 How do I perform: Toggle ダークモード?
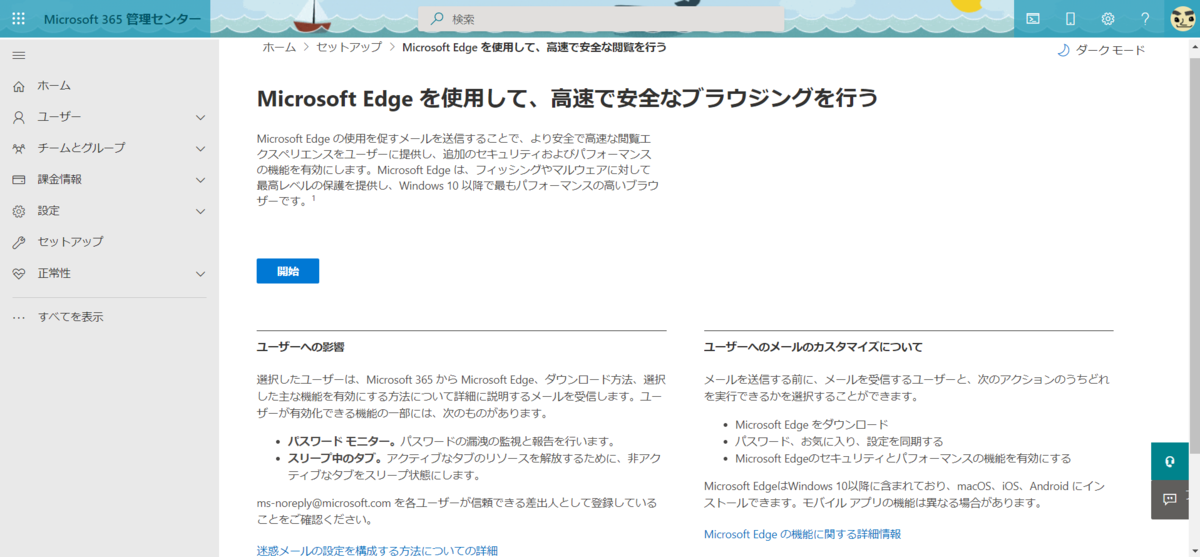(x=1110, y=50)
